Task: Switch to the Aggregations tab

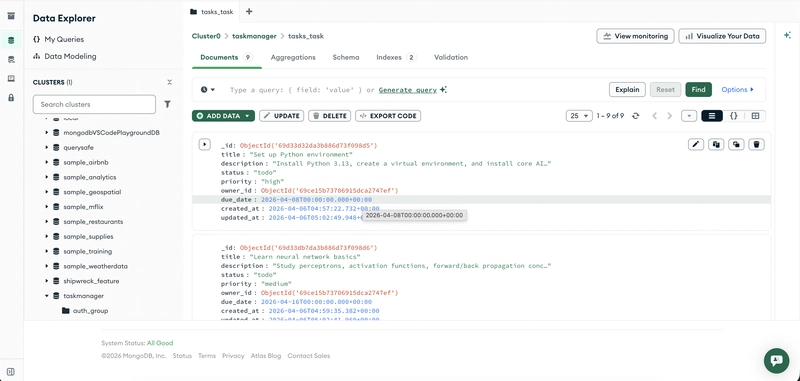Action: click(x=293, y=58)
